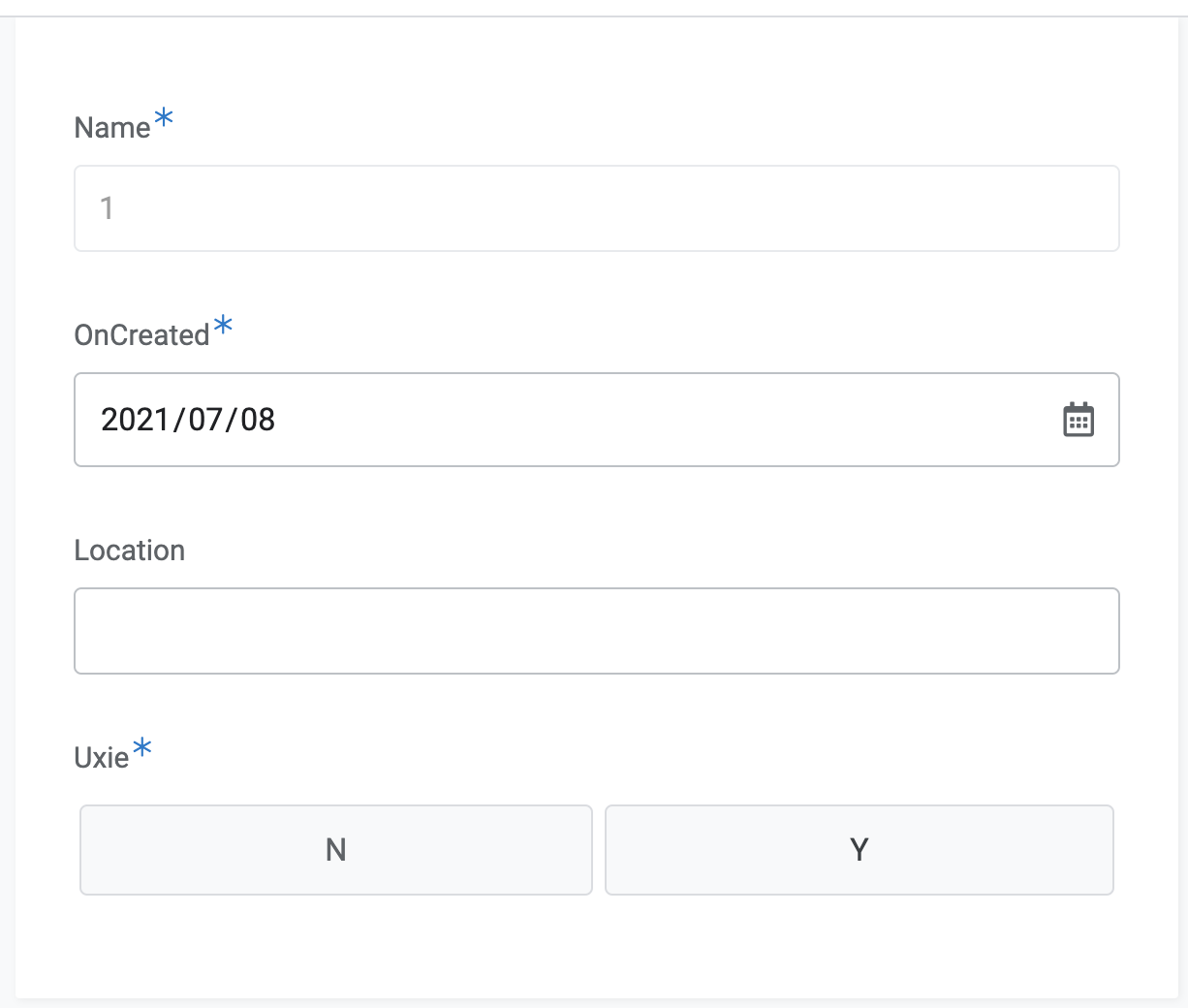Open the calendar picker icon
This screenshot has height=1008, width=1188.
[1079, 420]
